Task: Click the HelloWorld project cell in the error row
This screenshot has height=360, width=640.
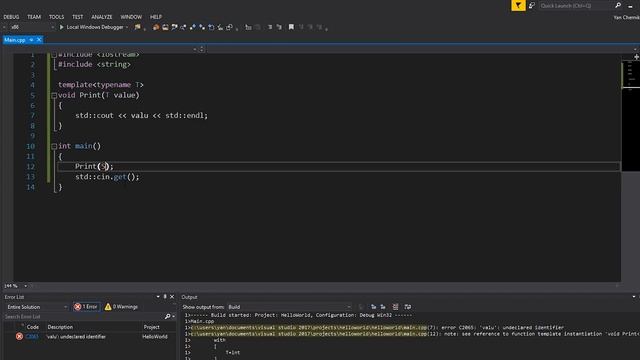Action: pos(155,337)
